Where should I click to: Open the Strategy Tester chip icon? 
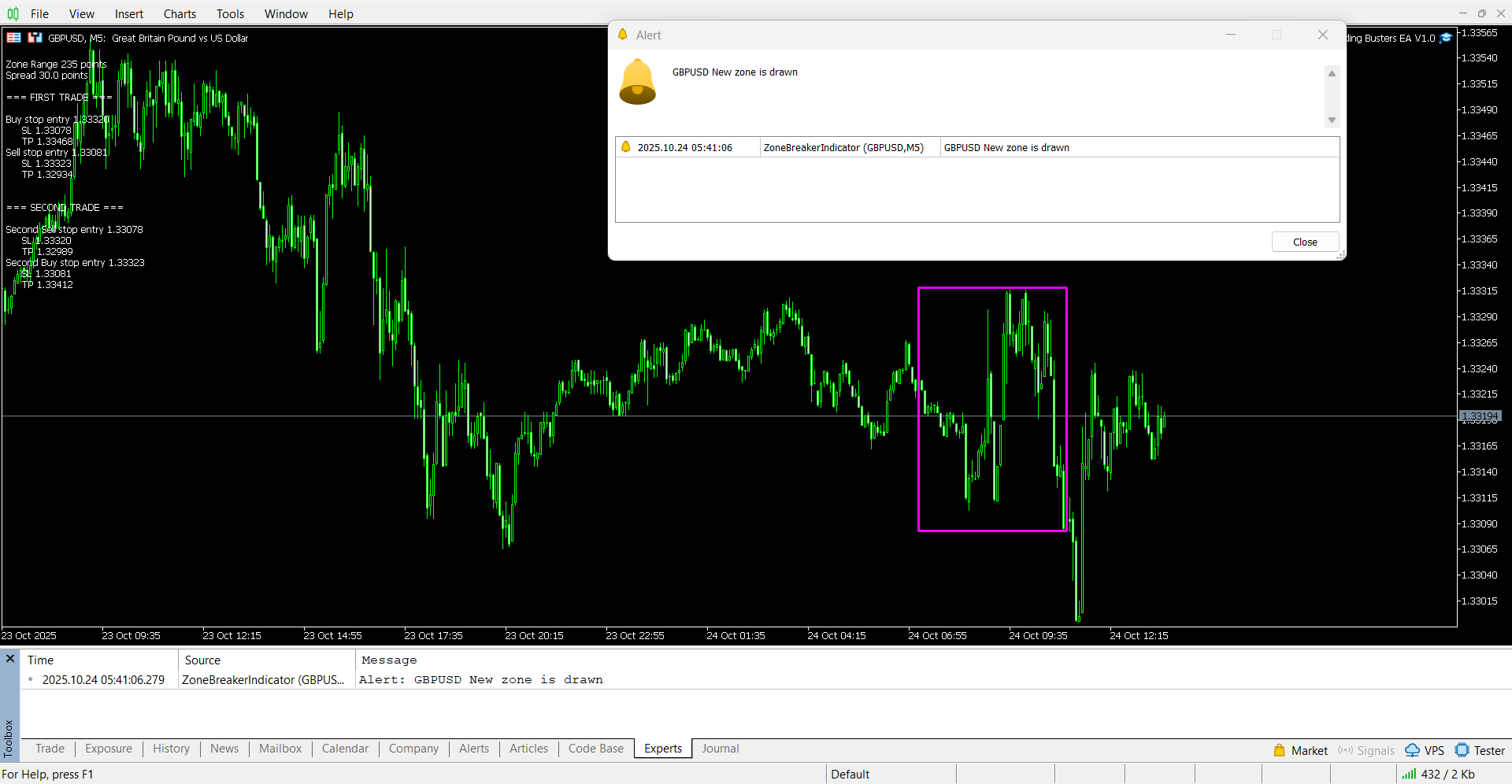pos(1462,750)
